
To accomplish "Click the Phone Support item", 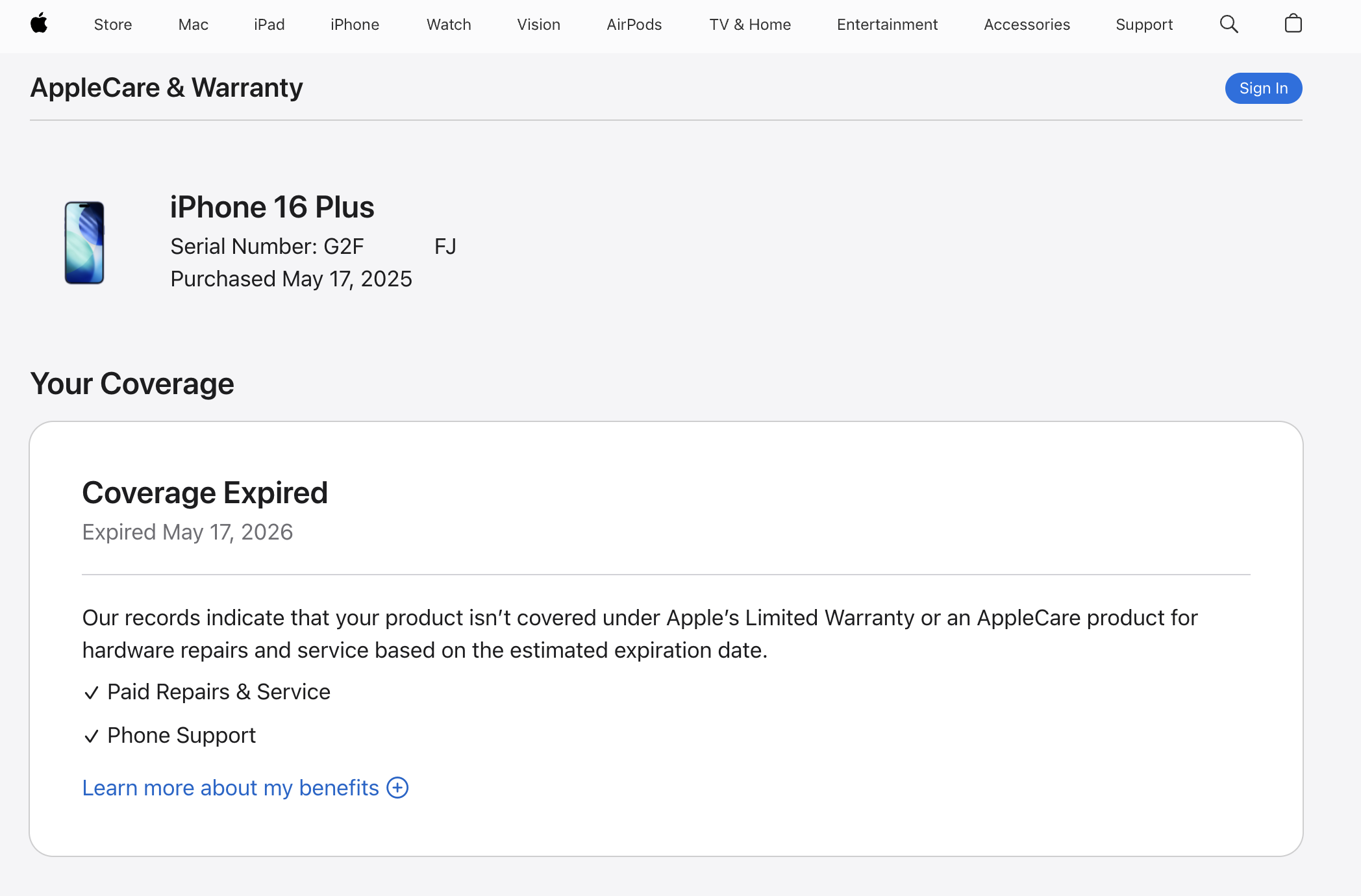I will pos(181,736).
